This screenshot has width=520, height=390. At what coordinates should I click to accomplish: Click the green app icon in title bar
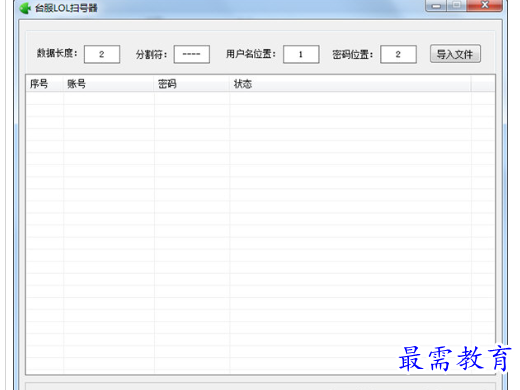[25, 8]
